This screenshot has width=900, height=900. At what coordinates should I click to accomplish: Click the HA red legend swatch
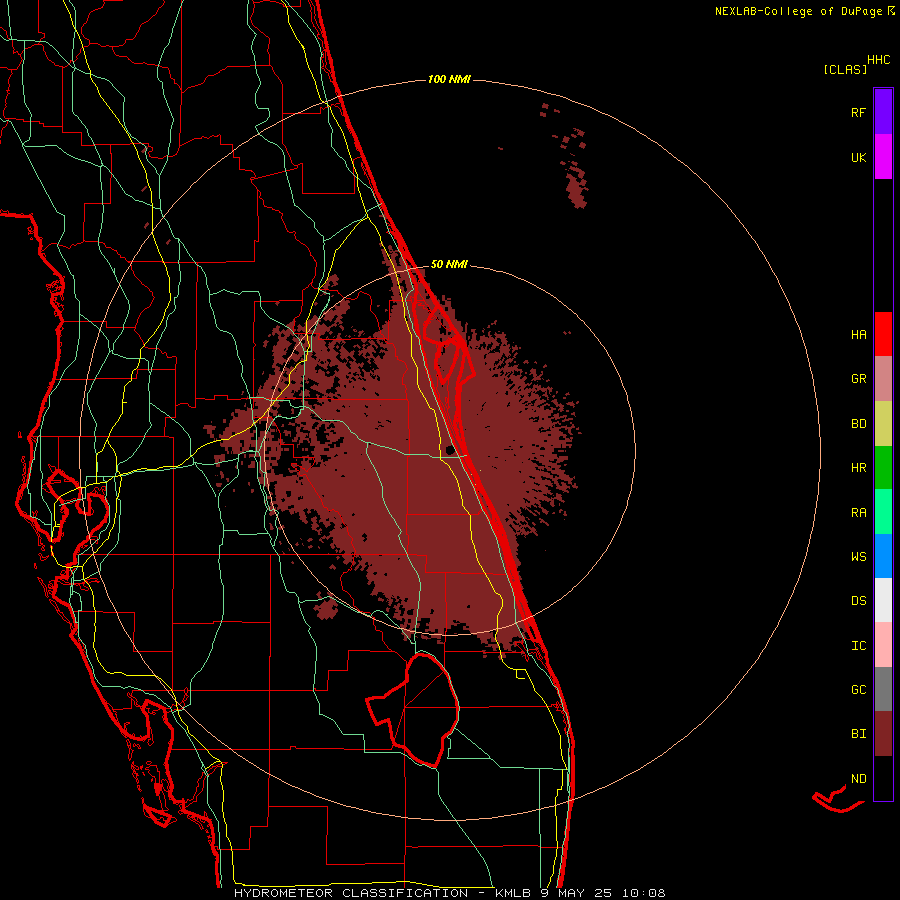(883, 334)
